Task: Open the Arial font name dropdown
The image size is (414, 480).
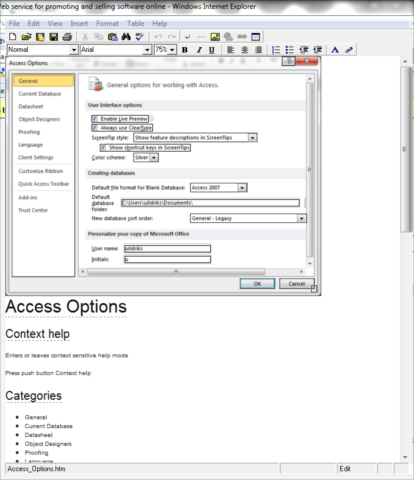Action: [x=147, y=50]
